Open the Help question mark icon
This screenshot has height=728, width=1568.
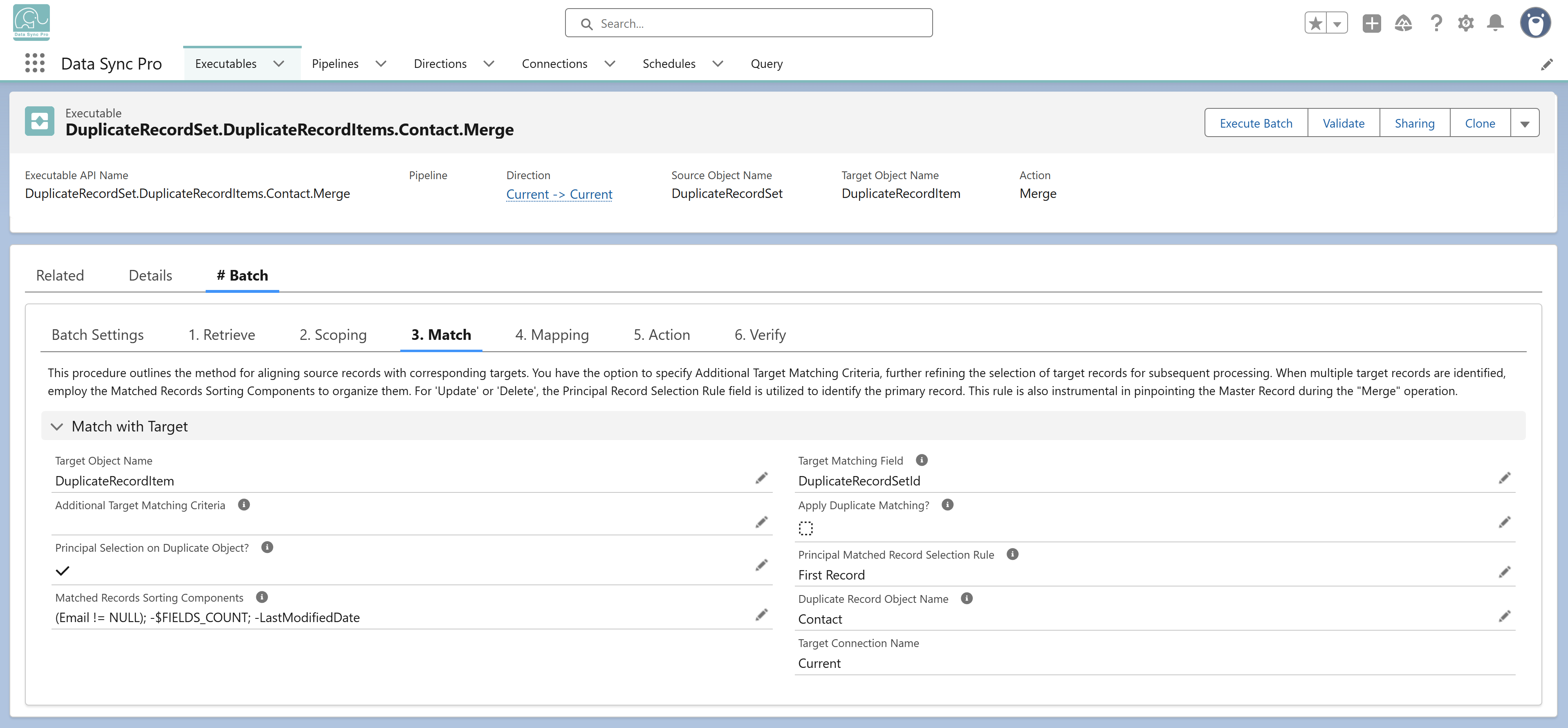tap(1436, 23)
